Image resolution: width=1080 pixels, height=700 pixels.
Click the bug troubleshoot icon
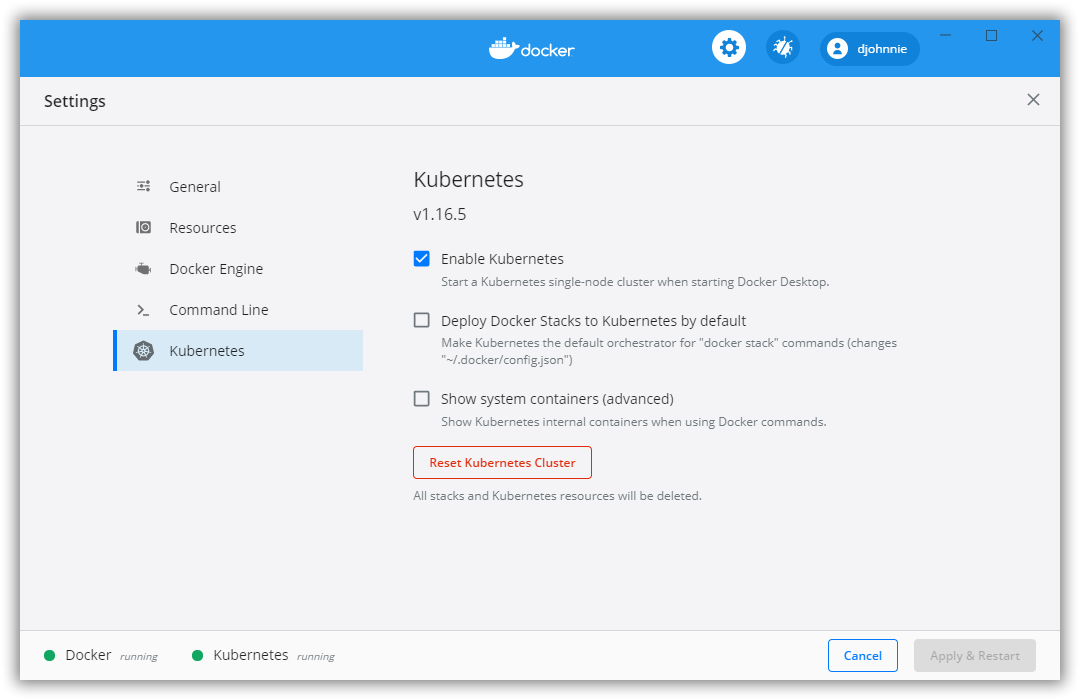[x=782, y=48]
